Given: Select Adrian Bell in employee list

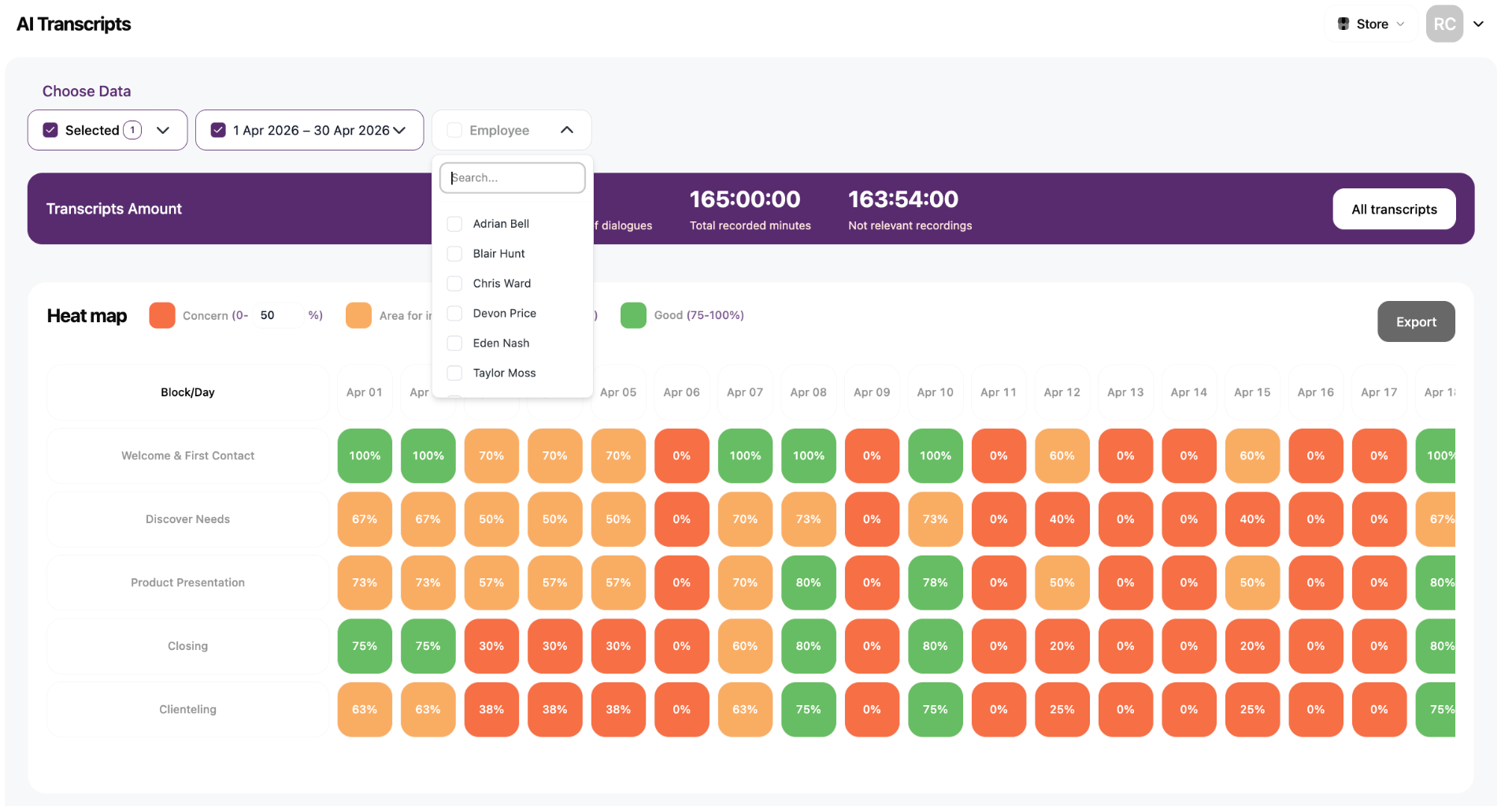Looking at the screenshot, I should 501,224.
